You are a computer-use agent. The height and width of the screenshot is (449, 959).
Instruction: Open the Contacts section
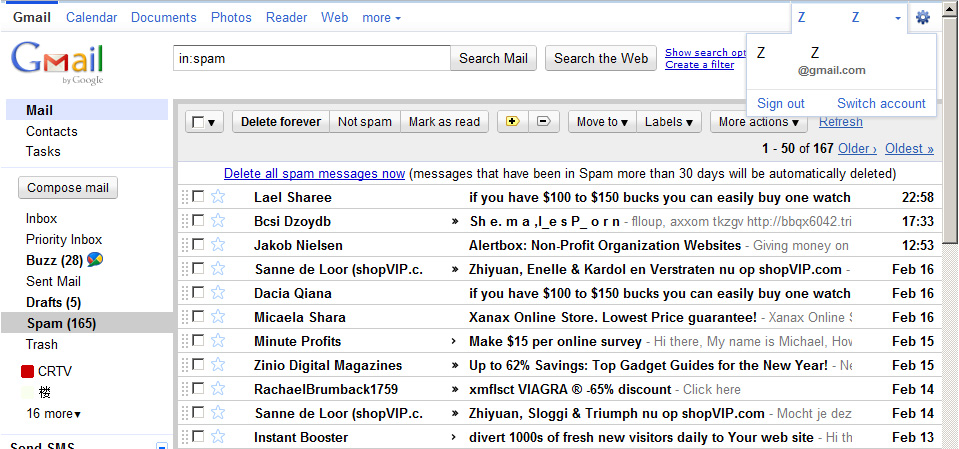(51, 132)
